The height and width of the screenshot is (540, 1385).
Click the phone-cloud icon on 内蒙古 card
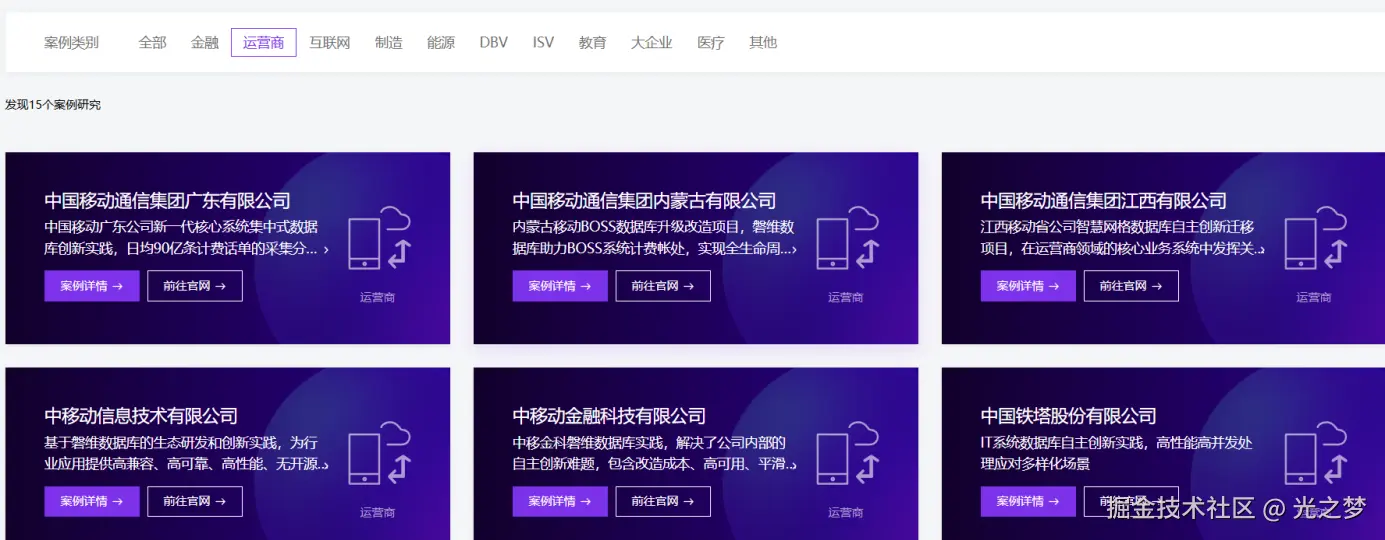[847, 238]
